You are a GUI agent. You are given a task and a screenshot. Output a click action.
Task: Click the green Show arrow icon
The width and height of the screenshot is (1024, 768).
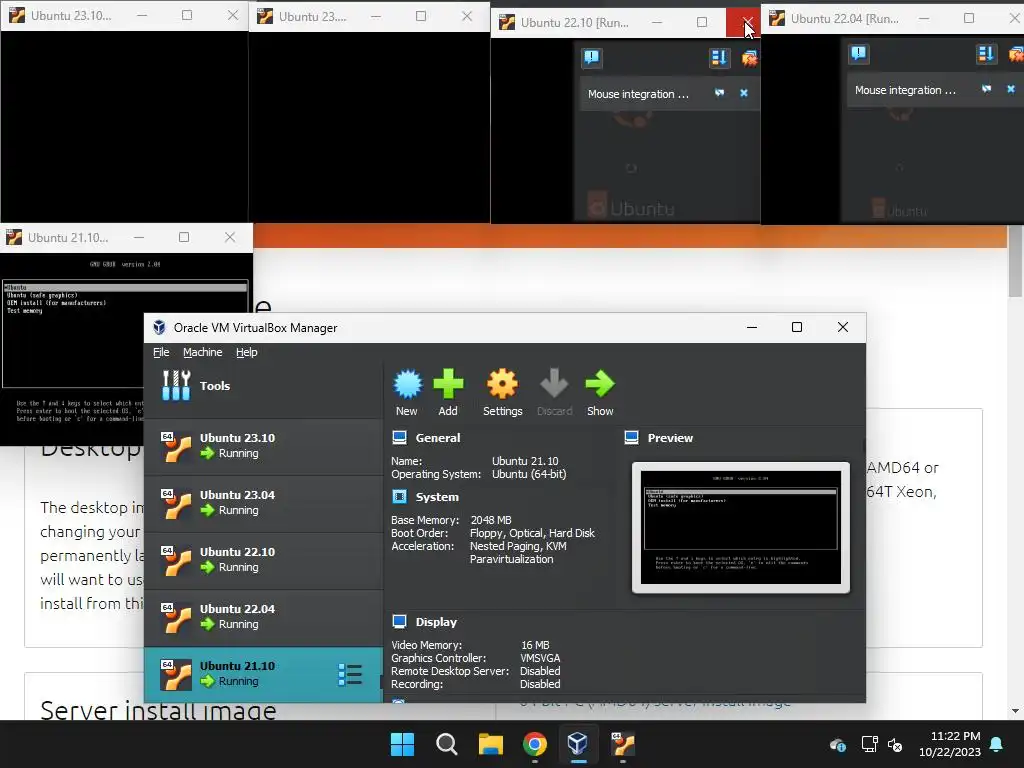coord(600,384)
